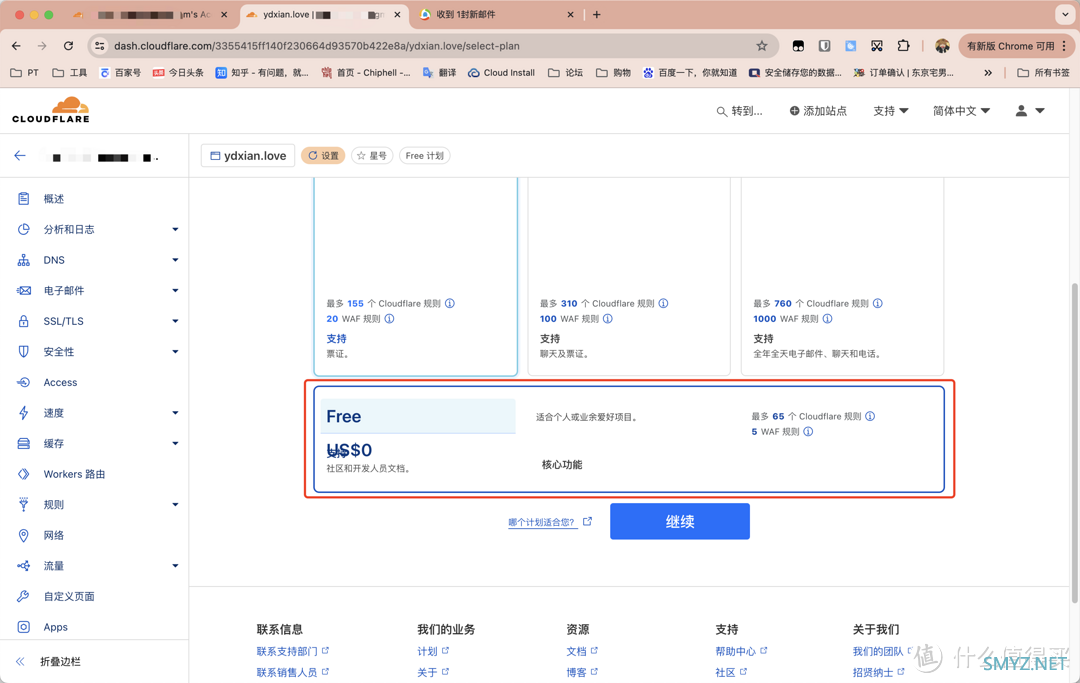Open the Cloud Install bookmark
Viewport: 1080px width, 683px height.
pyautogui.click(x=501, y=72)
